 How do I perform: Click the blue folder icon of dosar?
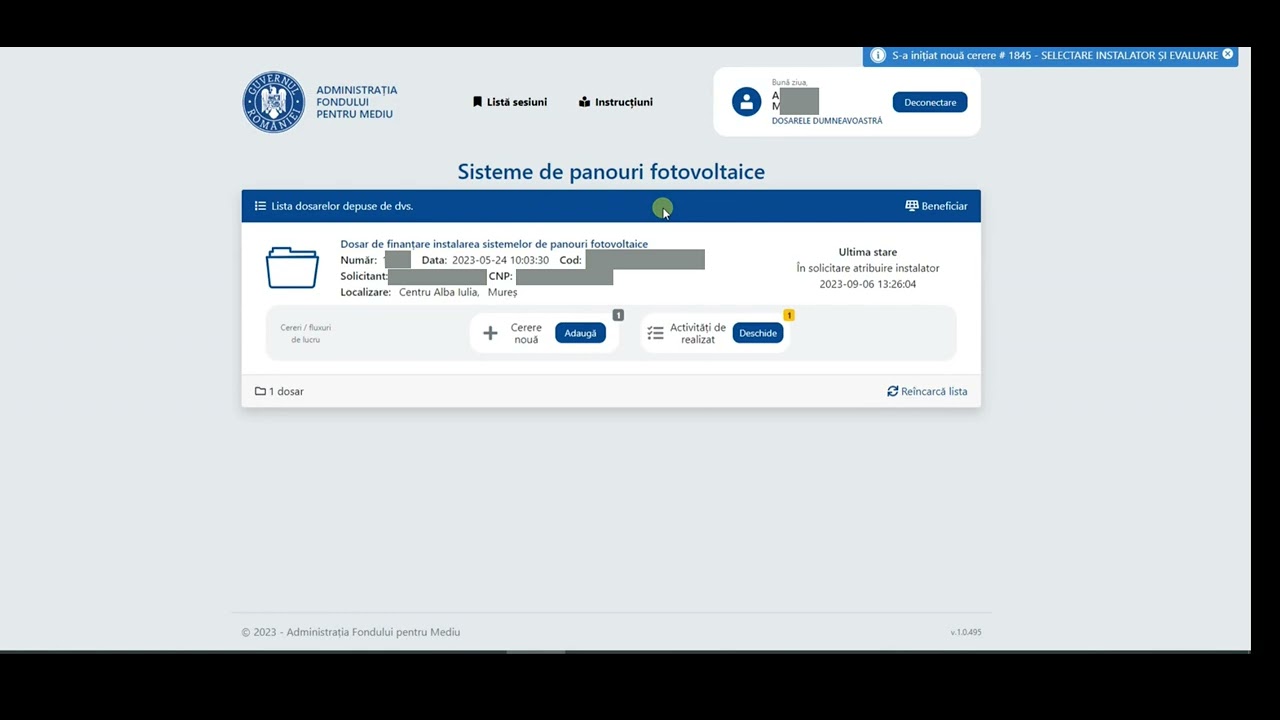point(292,268)
